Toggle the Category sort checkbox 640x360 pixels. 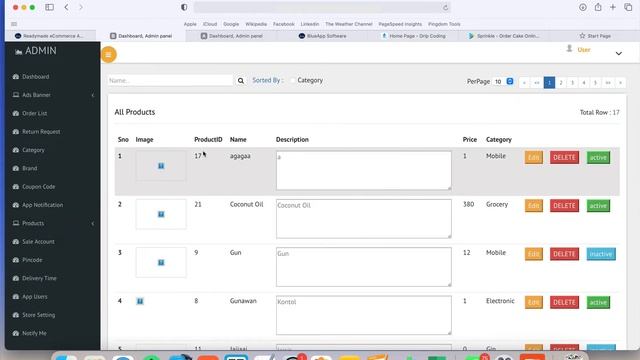coord(292,80)
